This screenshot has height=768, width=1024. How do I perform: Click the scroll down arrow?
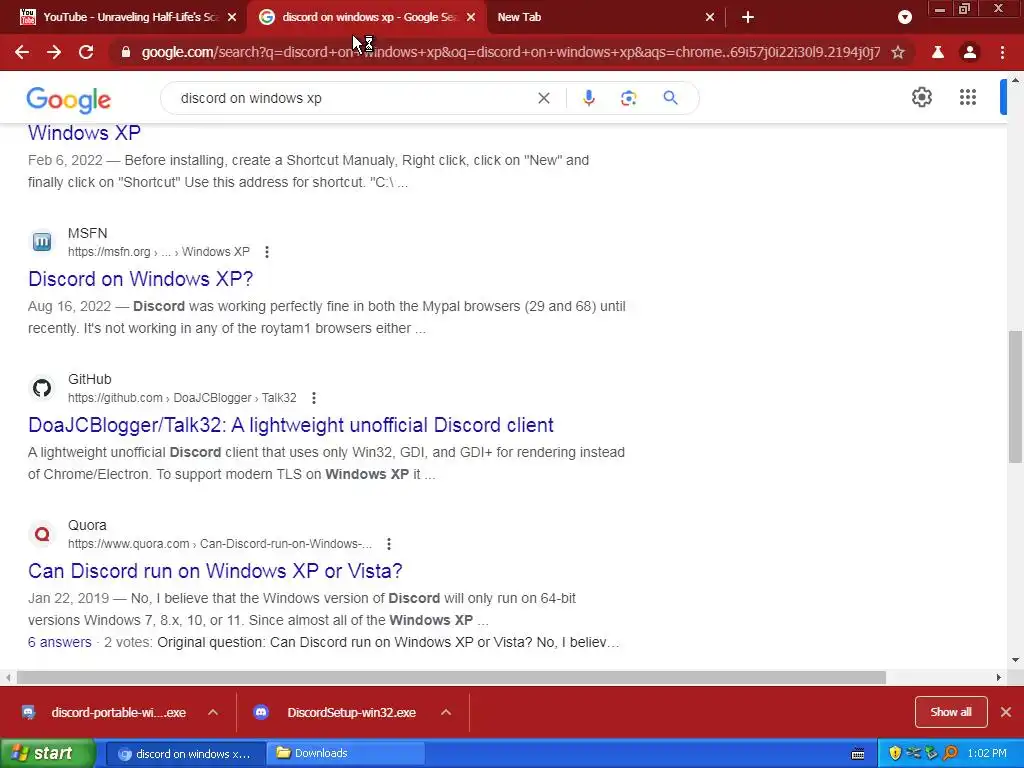pos(1016,660)
